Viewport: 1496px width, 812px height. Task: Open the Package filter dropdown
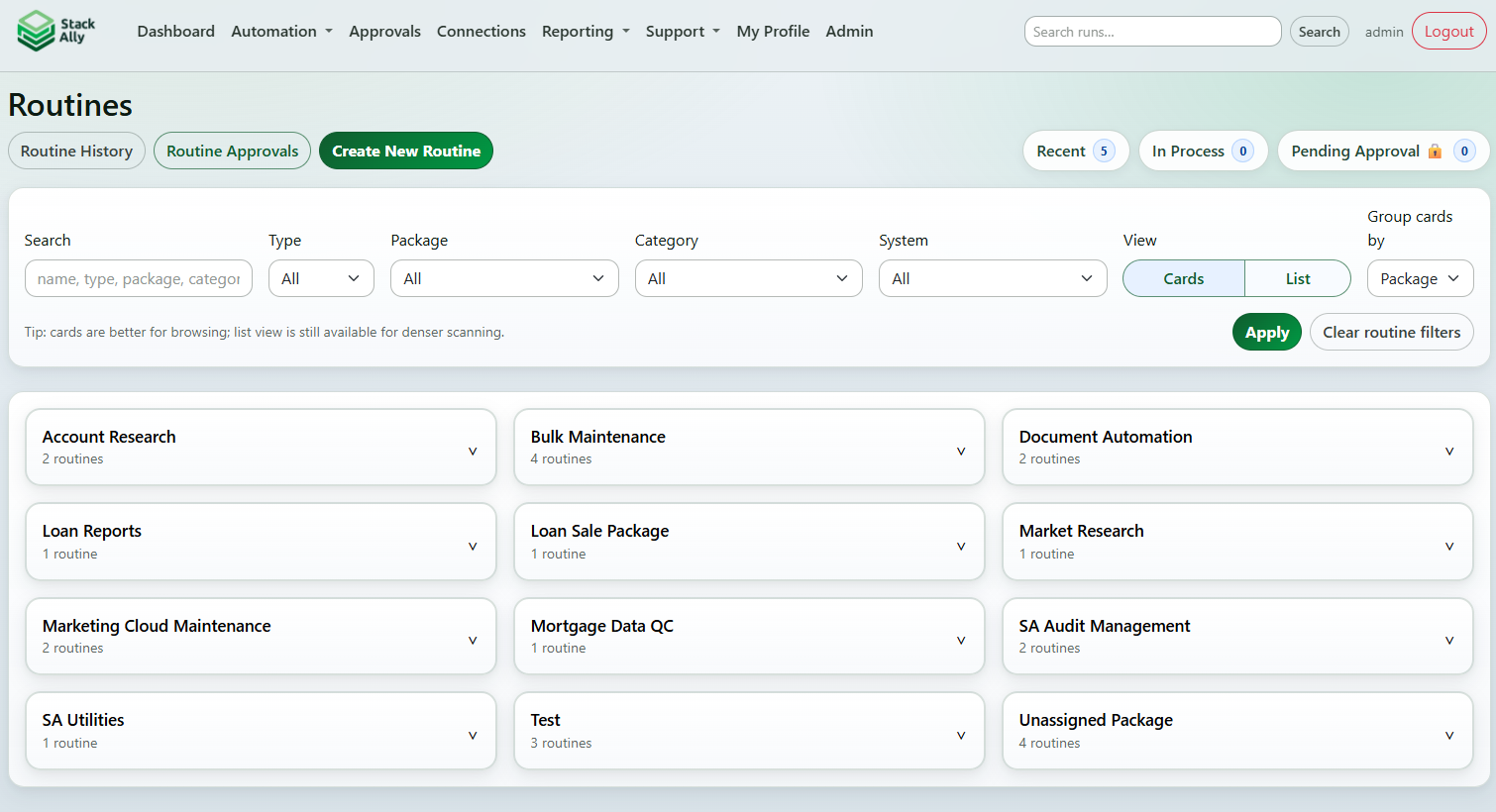tap(504, 278)
